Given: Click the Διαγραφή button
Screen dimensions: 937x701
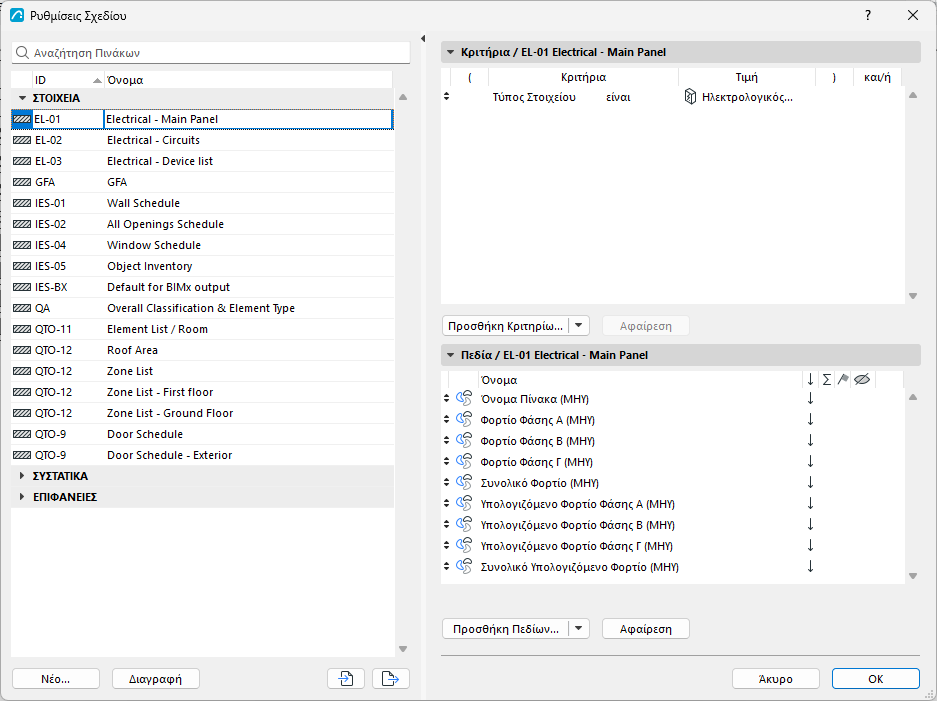Looking at the screenshot, I should pos(155,678).
